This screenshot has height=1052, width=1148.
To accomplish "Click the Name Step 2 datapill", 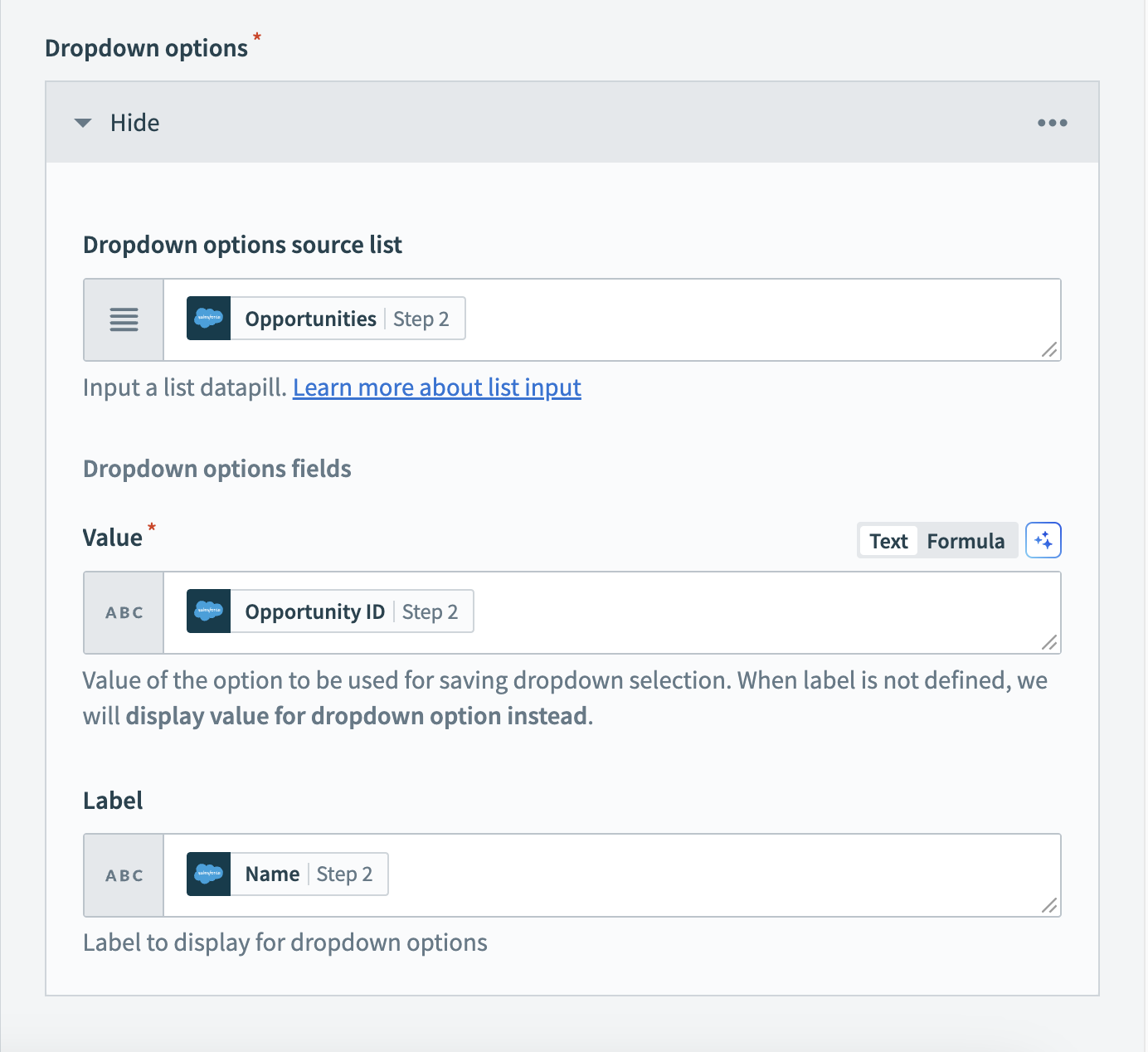I will 285,874.
